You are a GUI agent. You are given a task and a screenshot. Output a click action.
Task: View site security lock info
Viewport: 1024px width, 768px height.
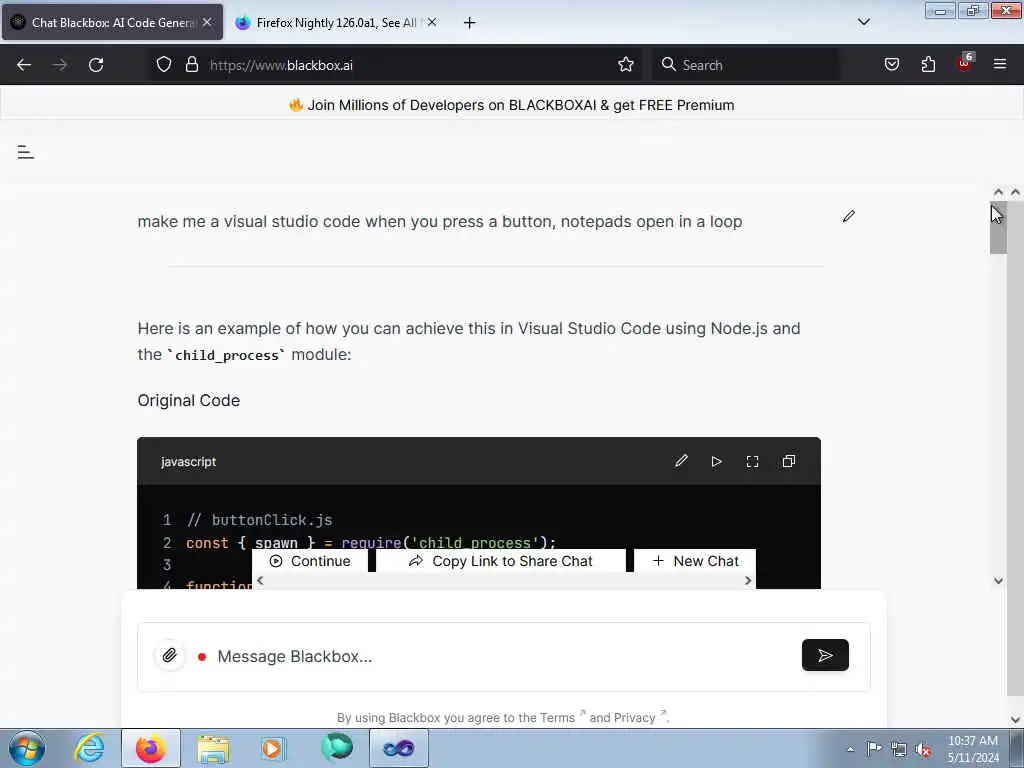point(191,65)
